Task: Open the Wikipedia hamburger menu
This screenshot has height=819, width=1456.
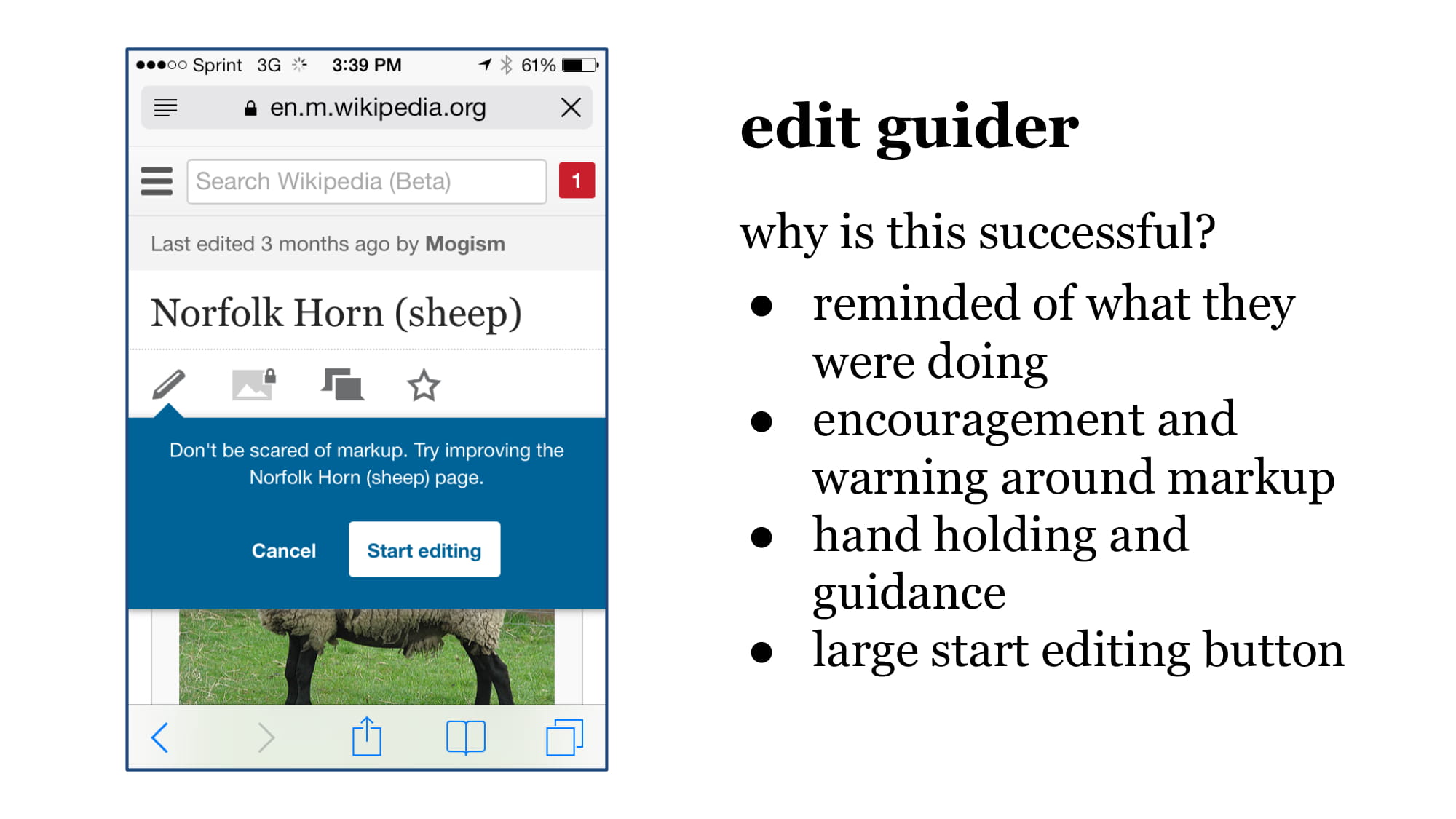Action: pos(156,181)
